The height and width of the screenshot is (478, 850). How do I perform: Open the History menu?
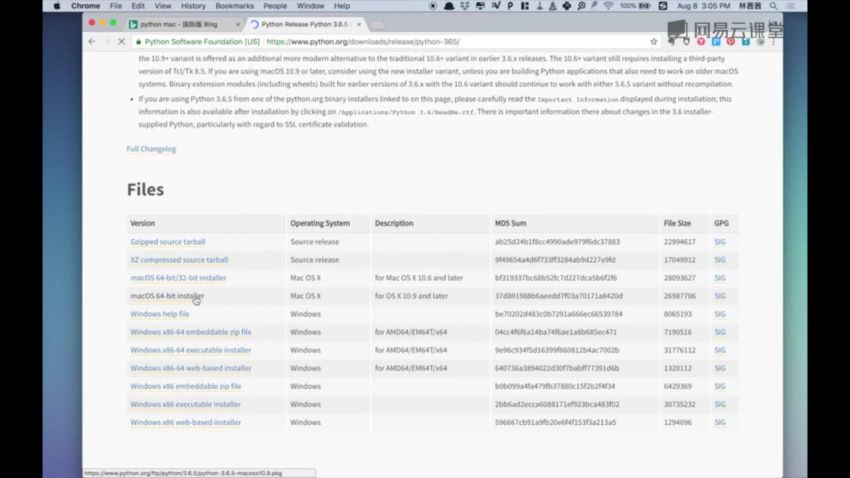pos(193,6)
